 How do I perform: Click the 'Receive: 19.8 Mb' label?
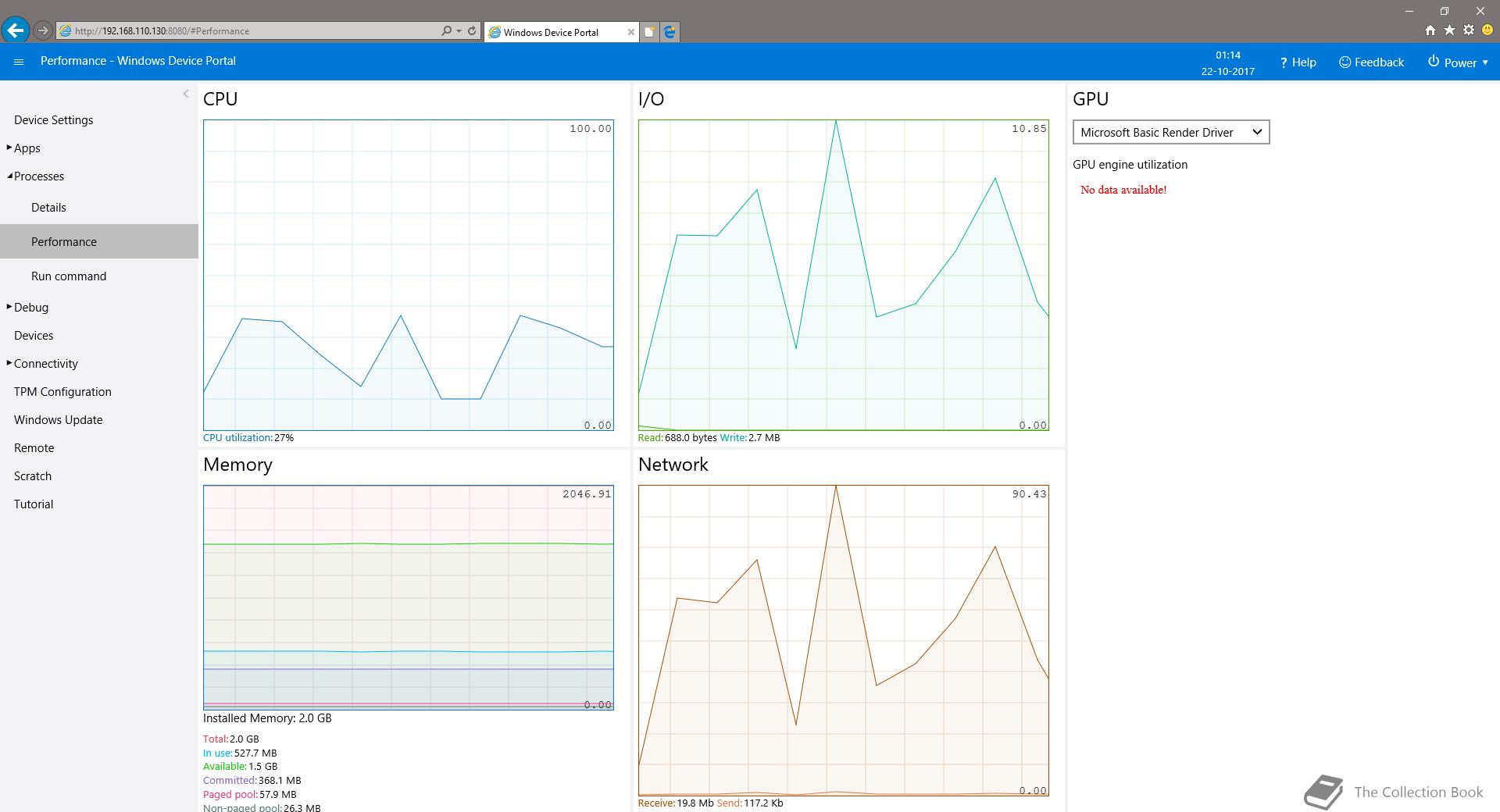pyautogui.click(x=676, y=803)
